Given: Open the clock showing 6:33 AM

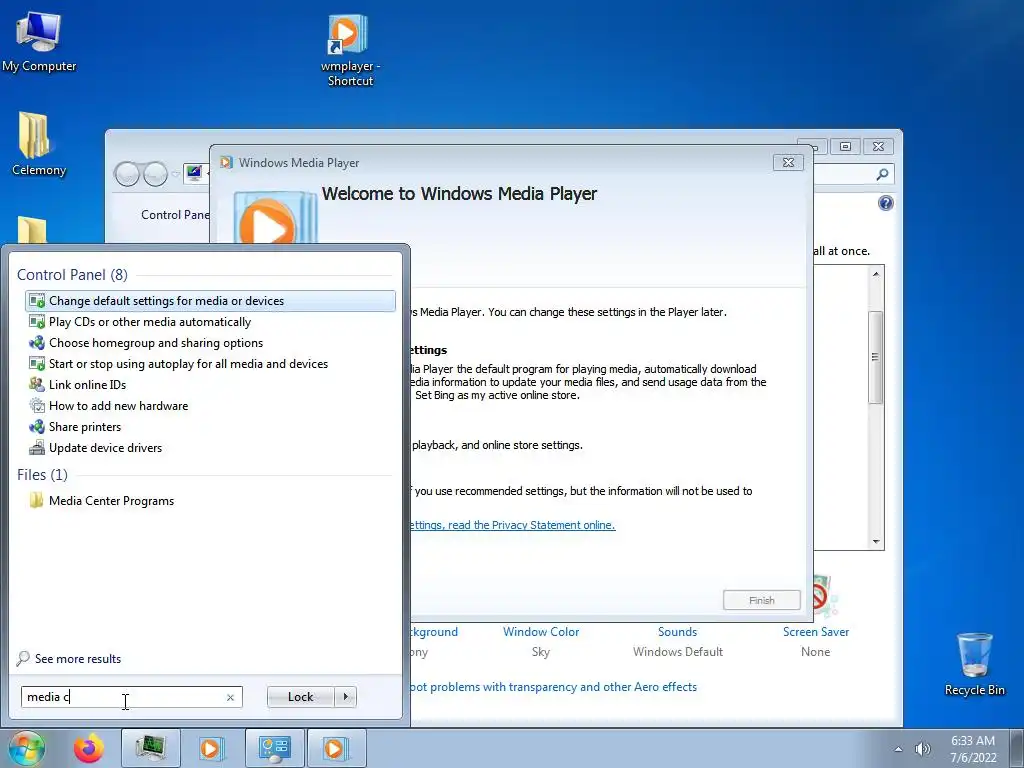Looking at the screenshot, I should pyautogui.click(x=973, y=749).
